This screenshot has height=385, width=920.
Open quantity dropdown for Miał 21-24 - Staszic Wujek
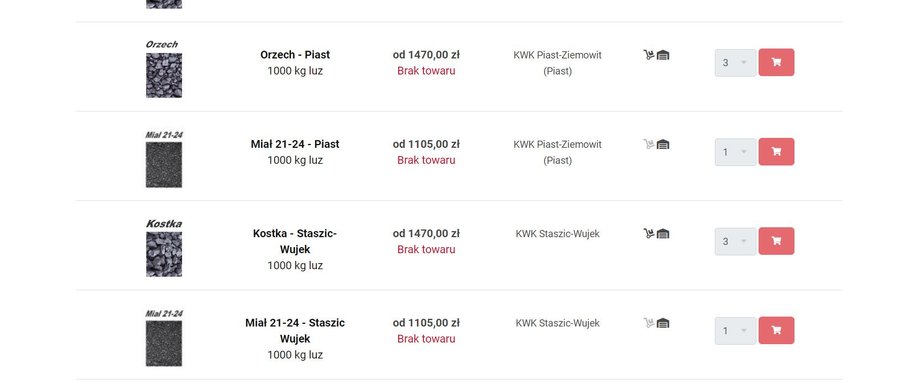point(735,330)
